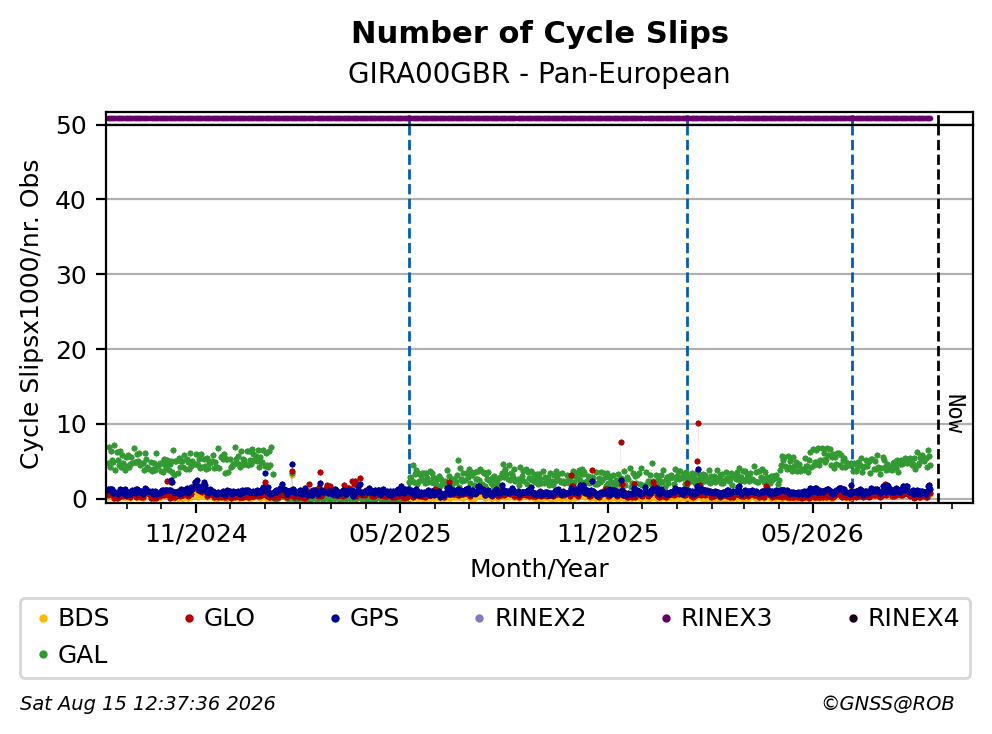
Task: Click the 'Number of Cycle Slips' title
Action: pyautogui.click(x=540, y=33)
